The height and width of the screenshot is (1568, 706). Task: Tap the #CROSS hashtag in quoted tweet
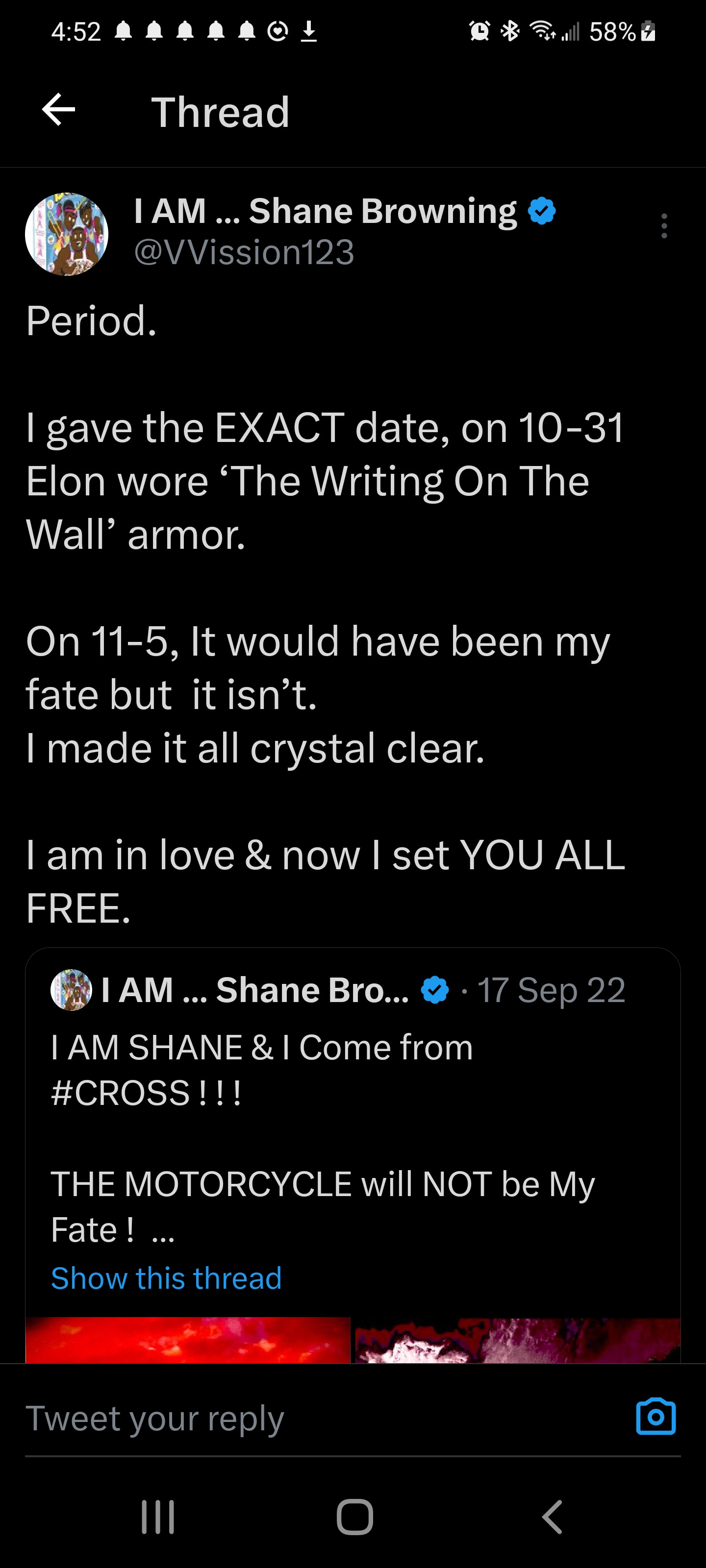pos(120,1093)
